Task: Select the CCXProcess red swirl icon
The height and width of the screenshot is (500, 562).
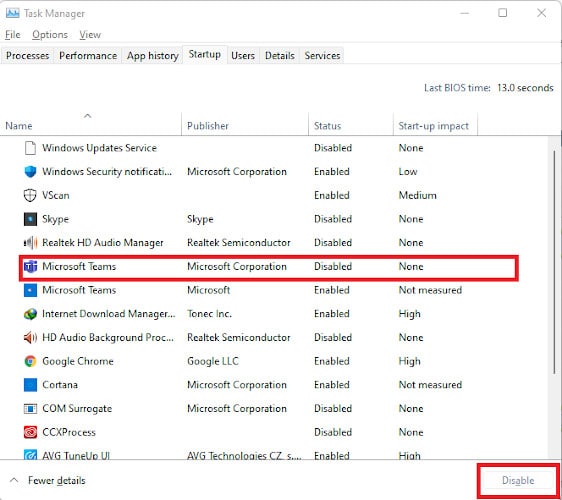Action: click(x=30, y=432)
